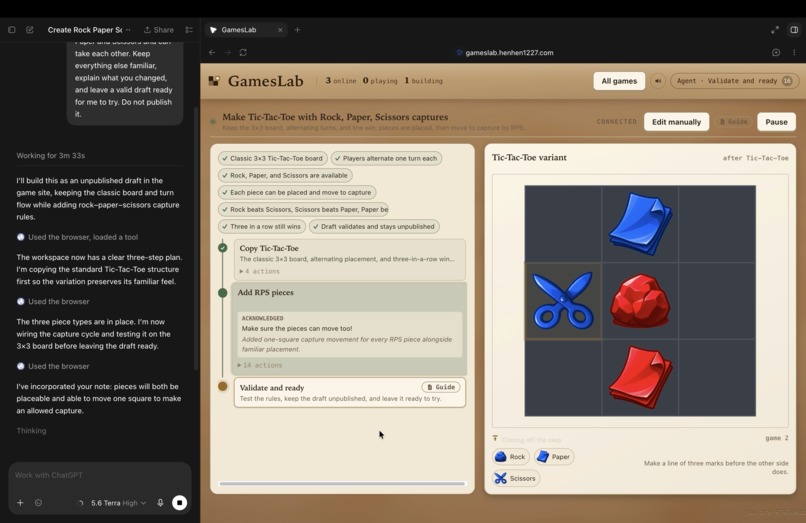Screen dimensions: 806x523
Task: Open the more options next to chat title
Action: point(128,30)
